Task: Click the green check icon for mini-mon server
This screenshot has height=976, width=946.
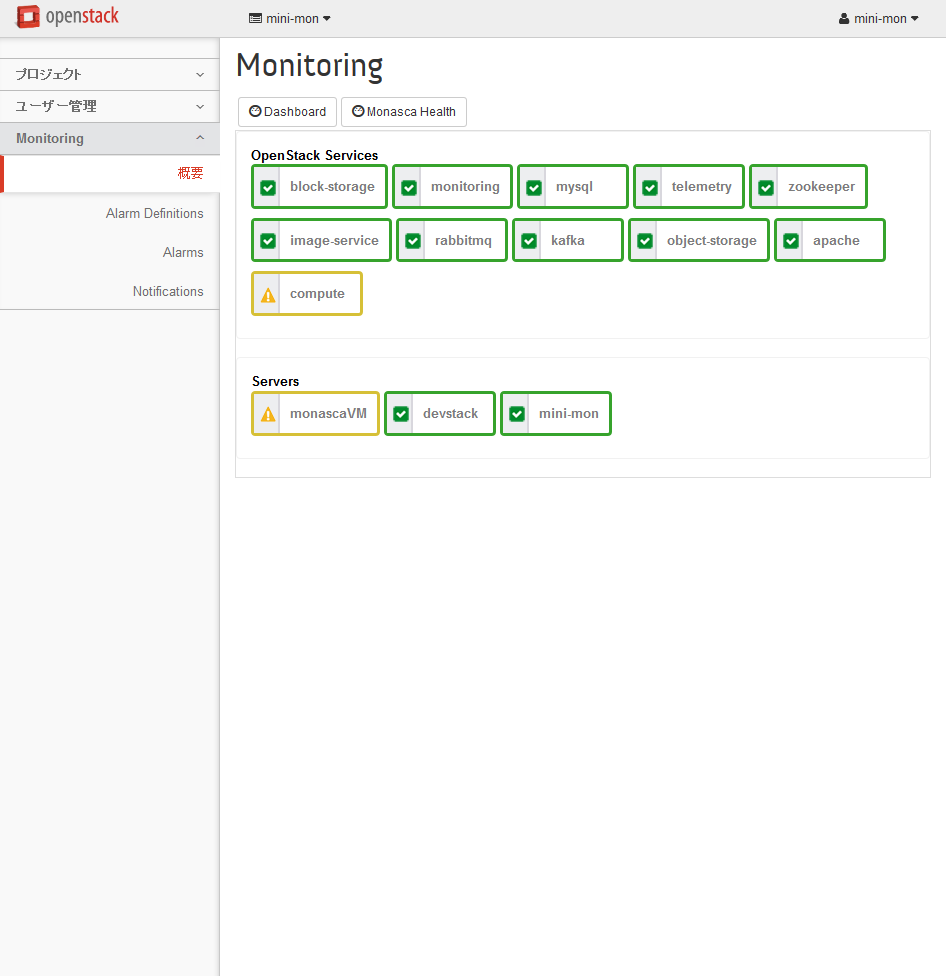Action: 517,414
